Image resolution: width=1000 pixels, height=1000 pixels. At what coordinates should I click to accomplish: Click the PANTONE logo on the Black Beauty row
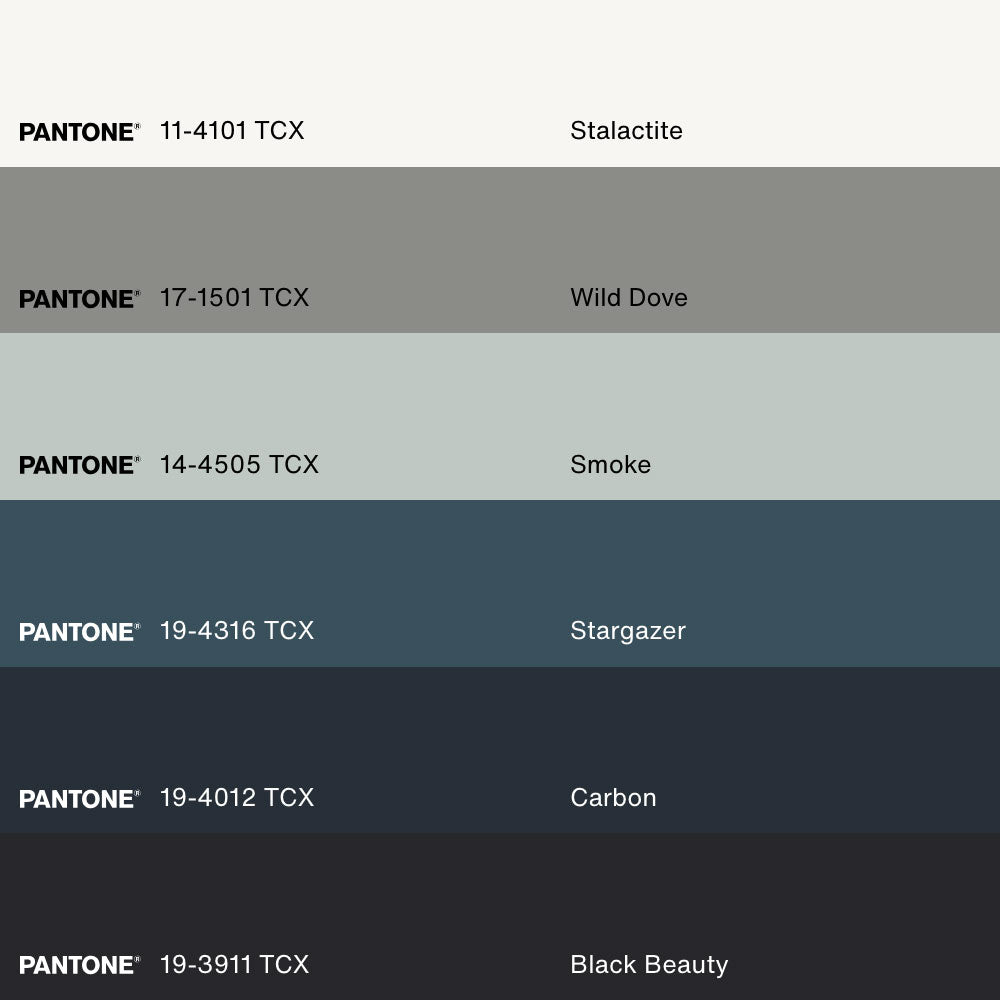tap(79, 965)
